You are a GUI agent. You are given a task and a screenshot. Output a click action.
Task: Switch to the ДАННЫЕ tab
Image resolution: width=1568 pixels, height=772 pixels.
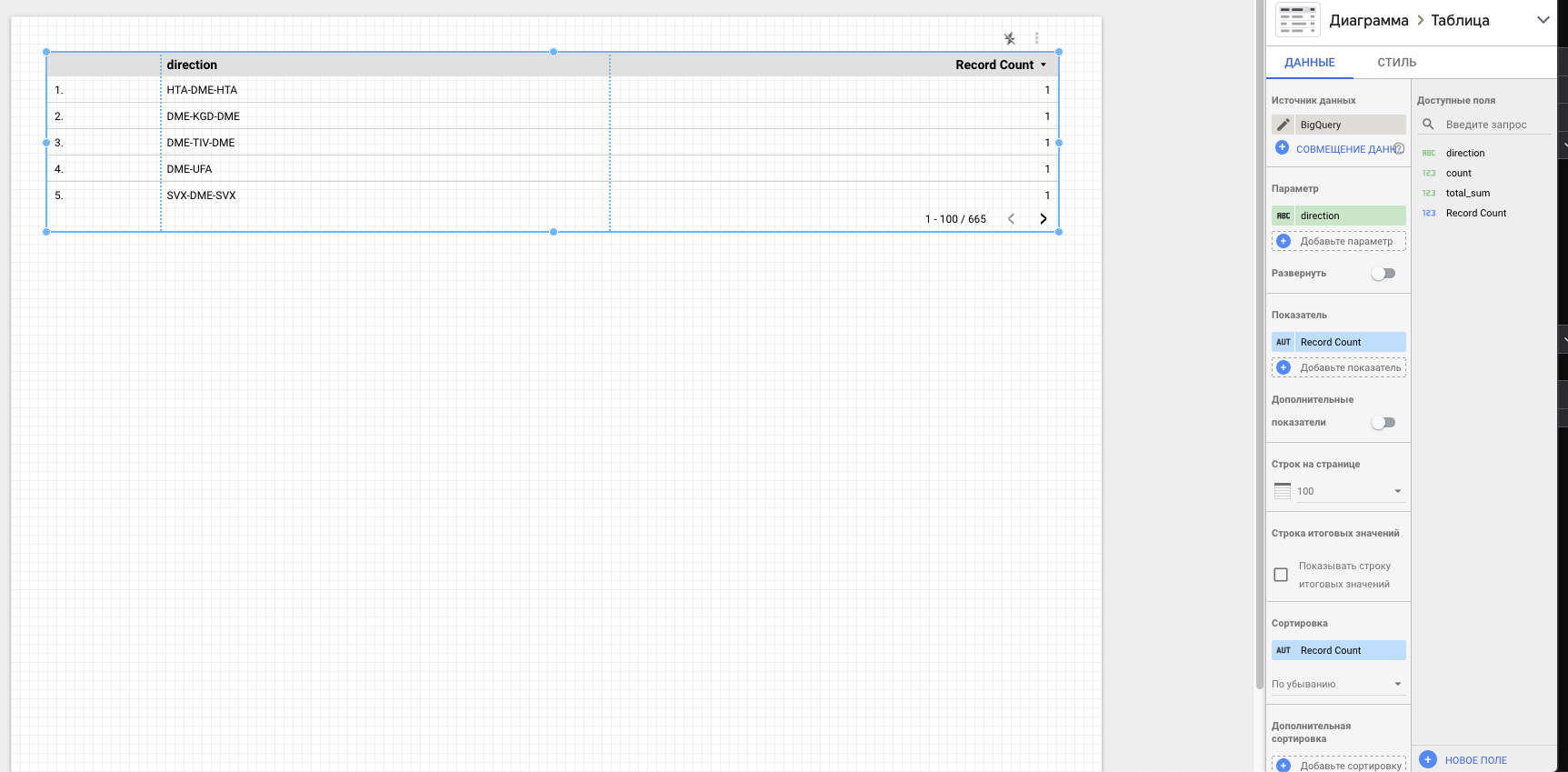click(1310, 63)
